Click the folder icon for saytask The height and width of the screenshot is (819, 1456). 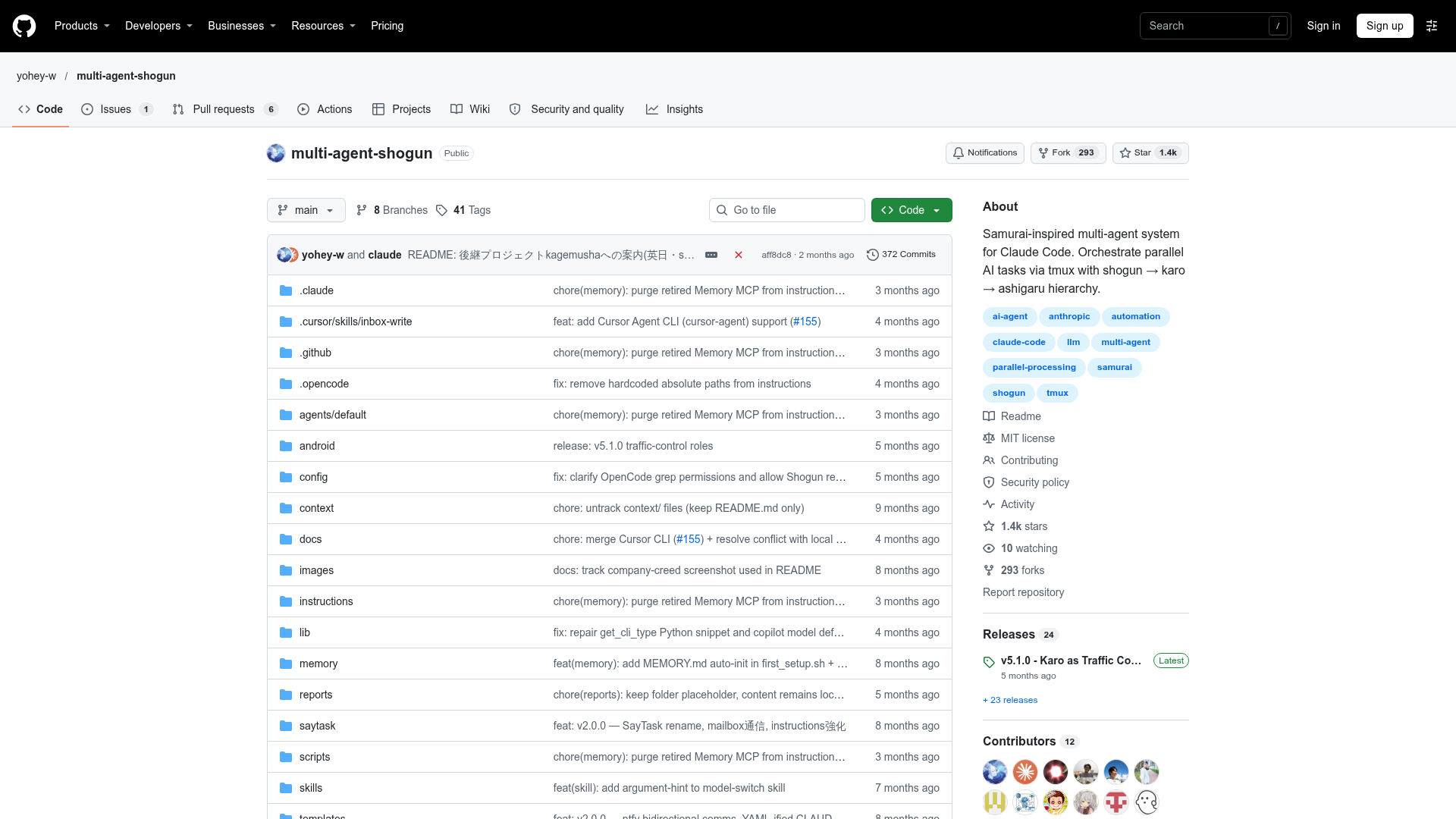point(286,726)
